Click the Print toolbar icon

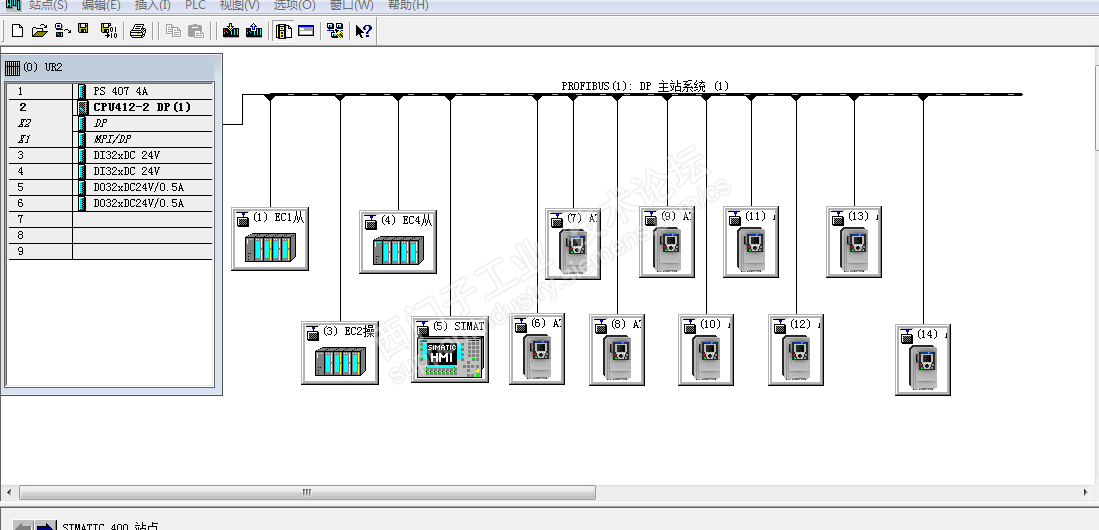pyautogui.click(x=138, y=31)
